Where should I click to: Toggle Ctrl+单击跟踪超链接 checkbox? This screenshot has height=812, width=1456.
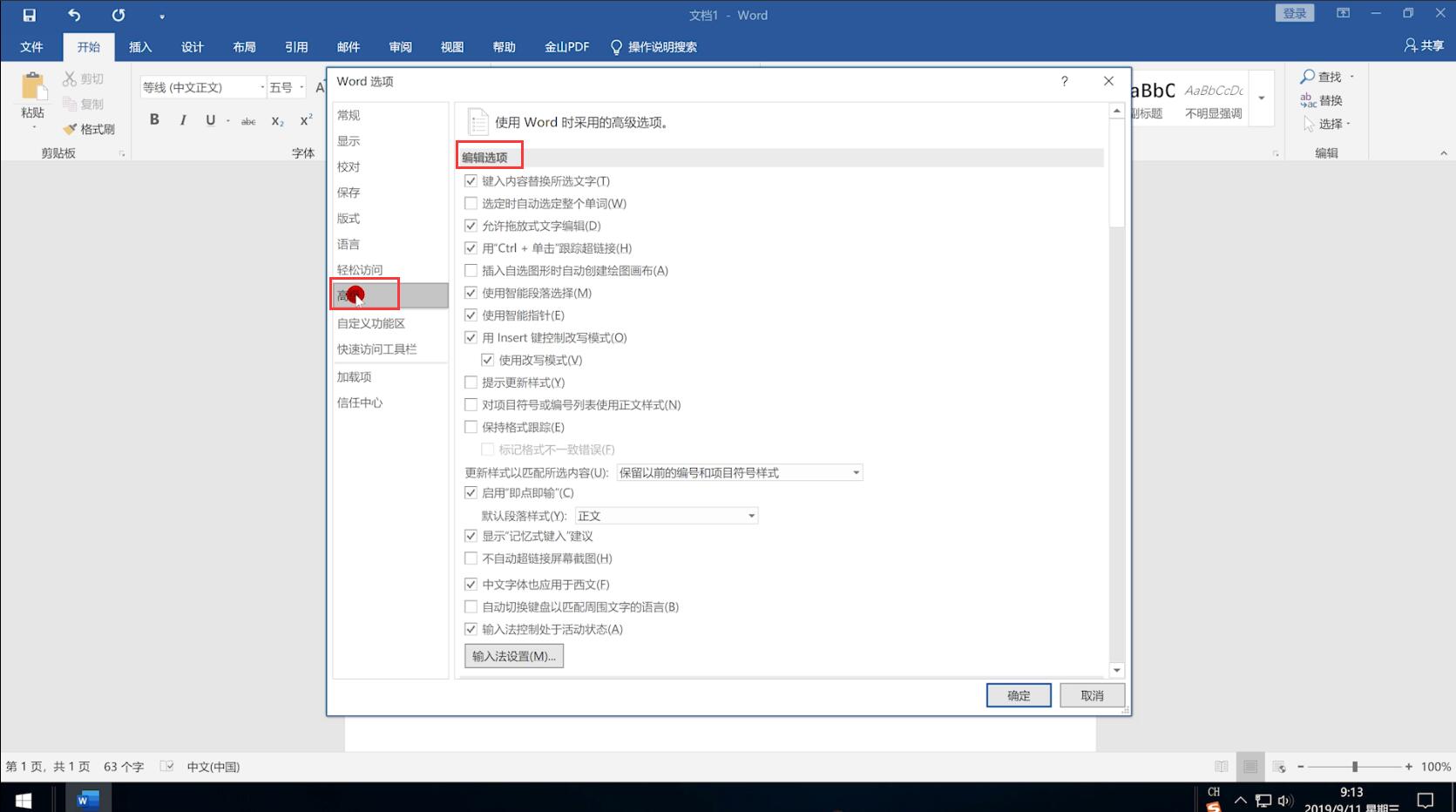(x=471, y=248)
